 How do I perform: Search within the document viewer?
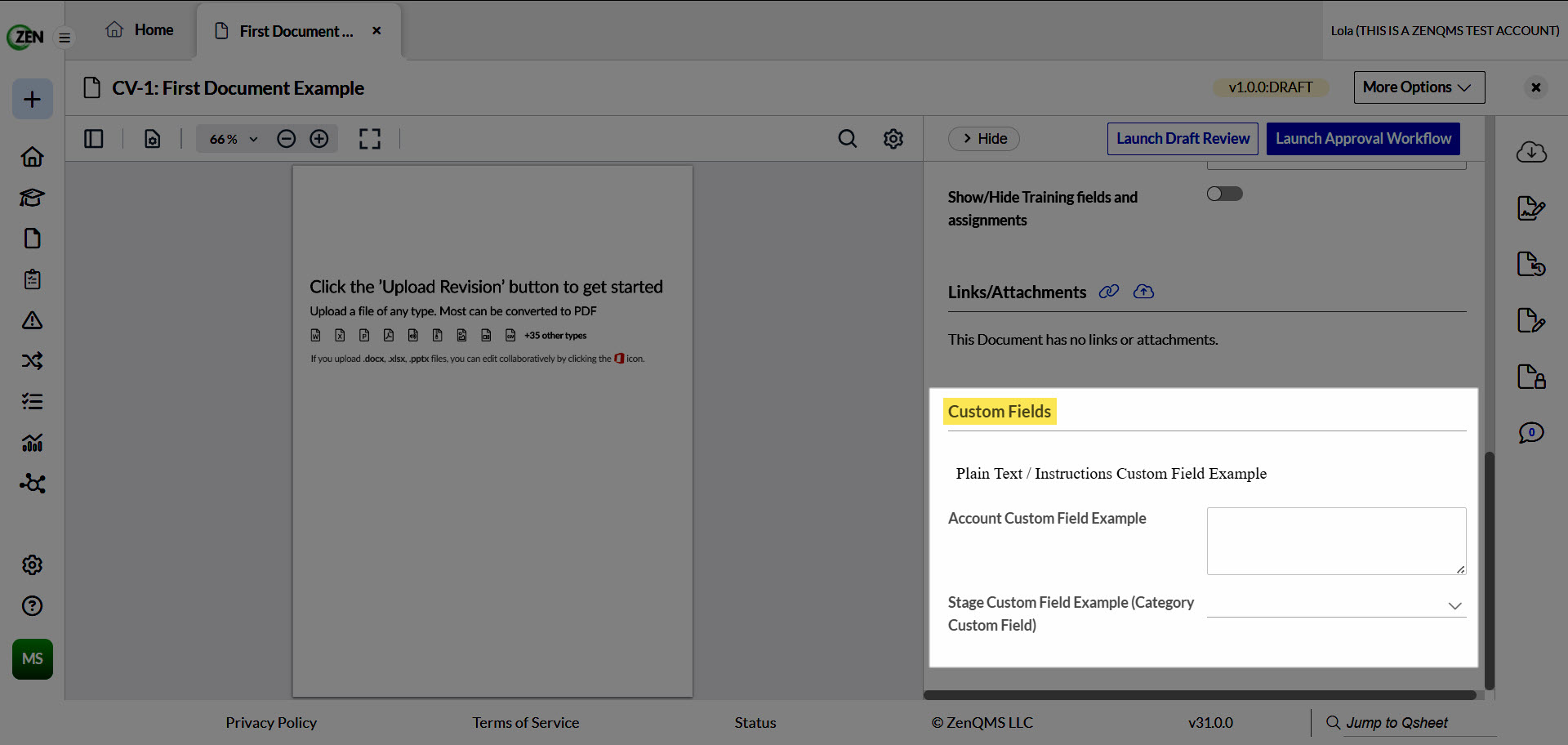point(848,139)
